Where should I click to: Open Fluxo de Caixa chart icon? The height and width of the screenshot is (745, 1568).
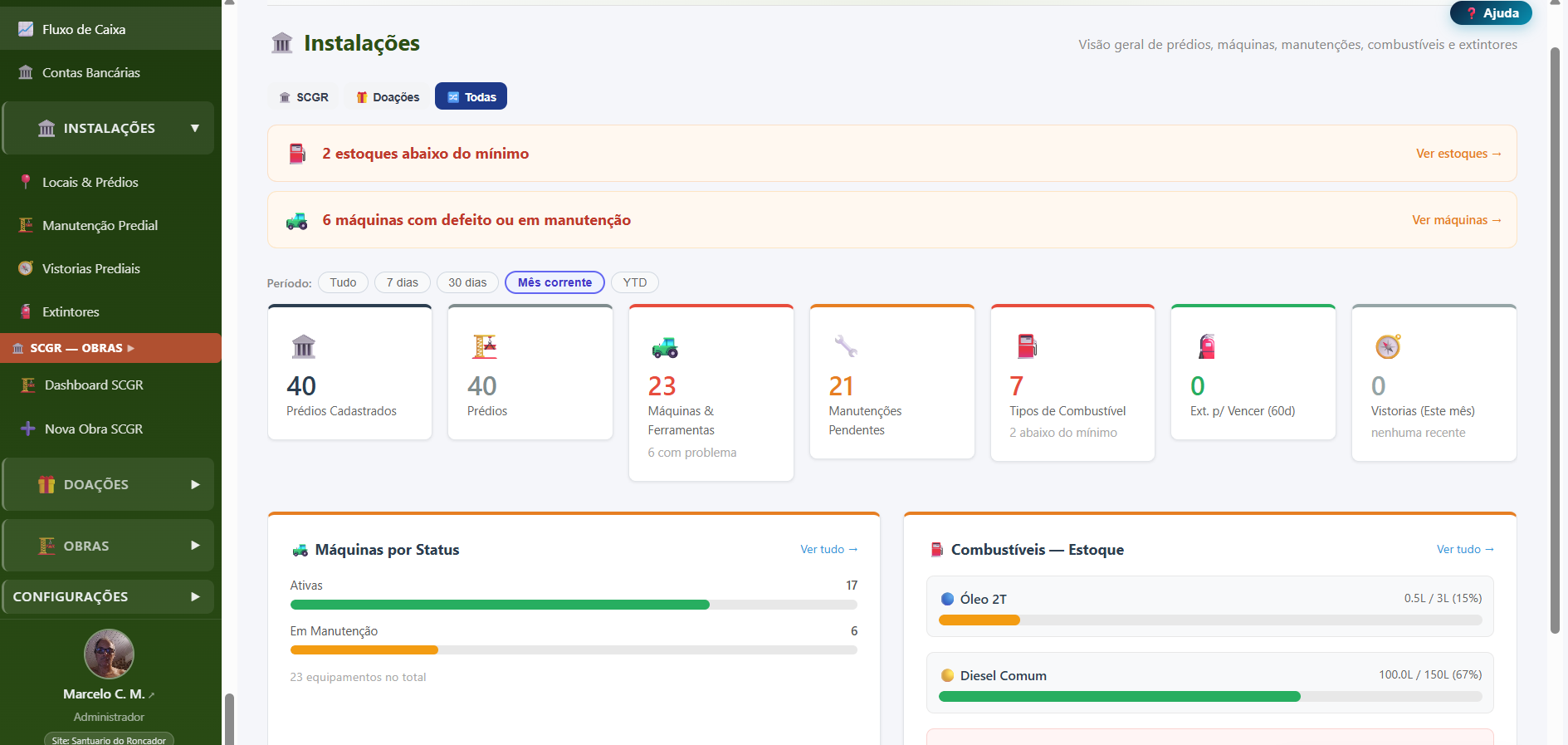click(x=26, y=29)
